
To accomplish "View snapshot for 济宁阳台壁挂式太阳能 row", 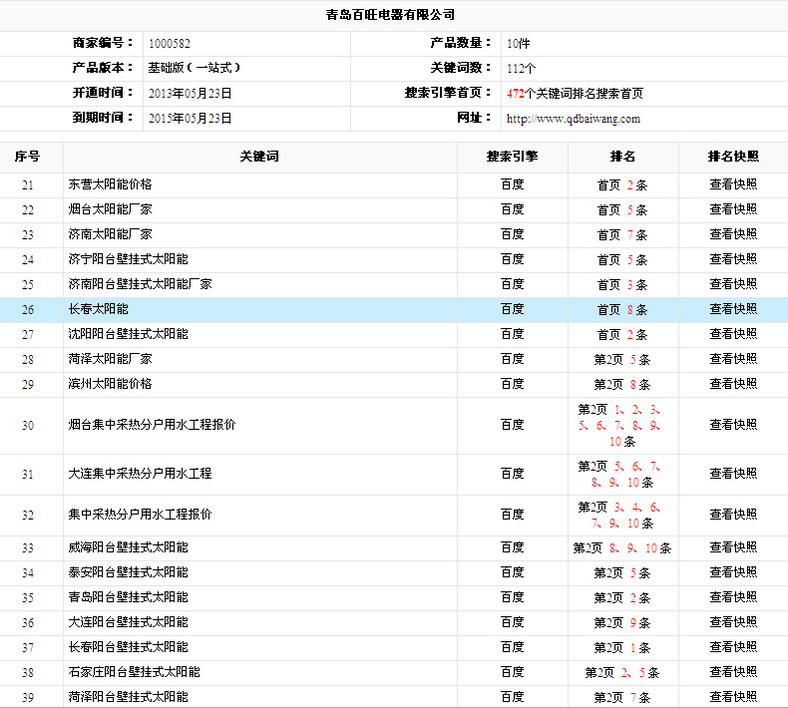I will pyautogui.click(x=733, y=259).
